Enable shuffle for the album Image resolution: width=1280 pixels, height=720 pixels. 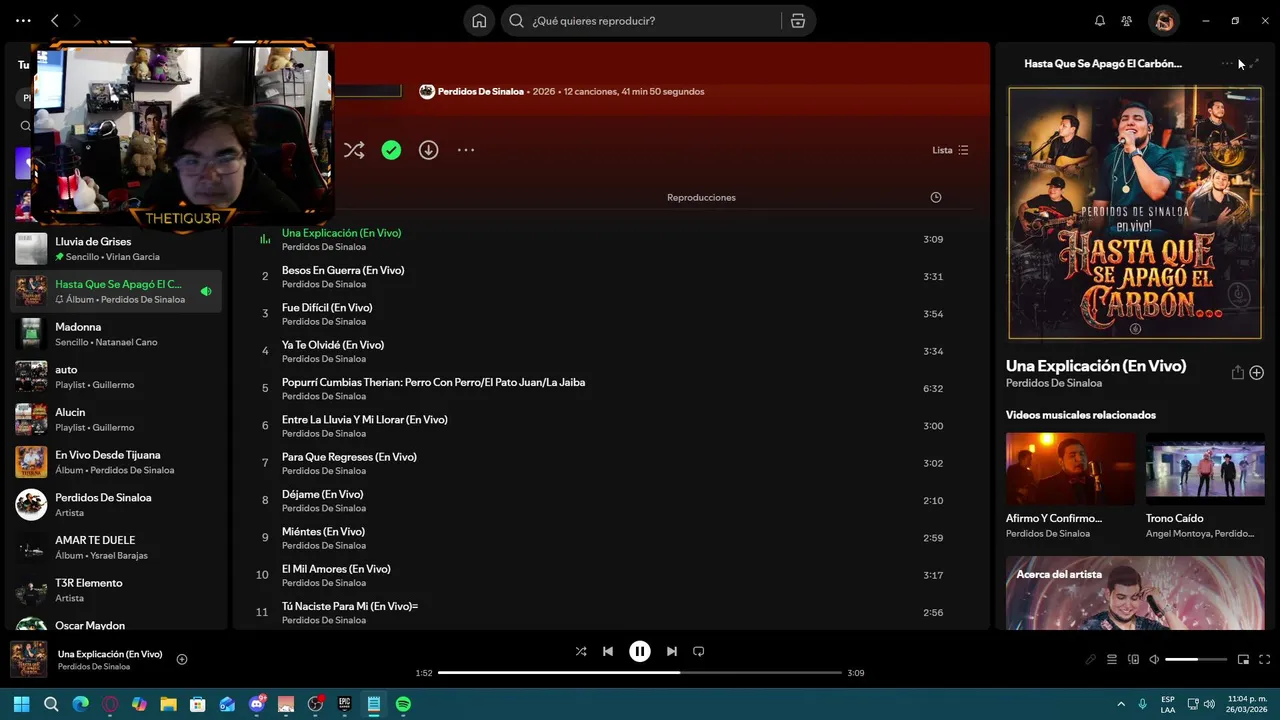(x=354, y=150)
